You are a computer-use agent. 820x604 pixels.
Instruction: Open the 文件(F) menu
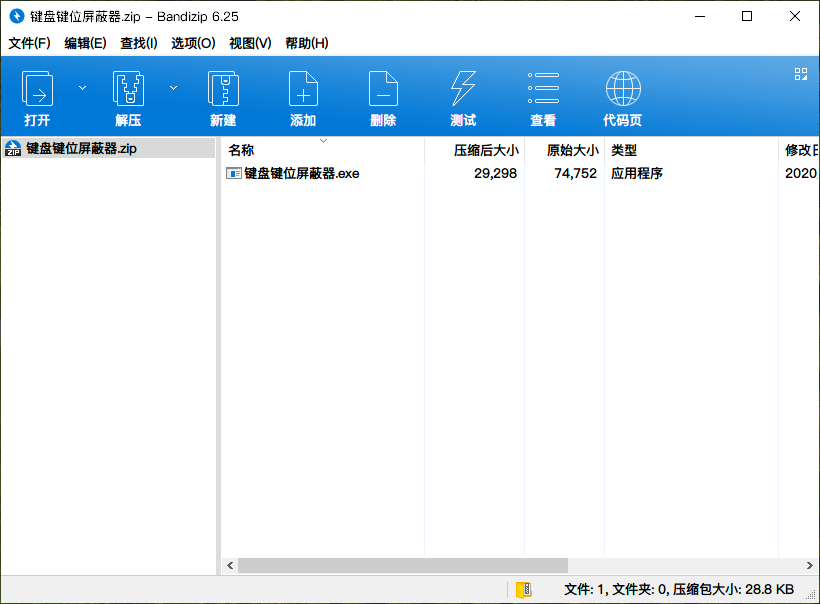tap(29, 43)
